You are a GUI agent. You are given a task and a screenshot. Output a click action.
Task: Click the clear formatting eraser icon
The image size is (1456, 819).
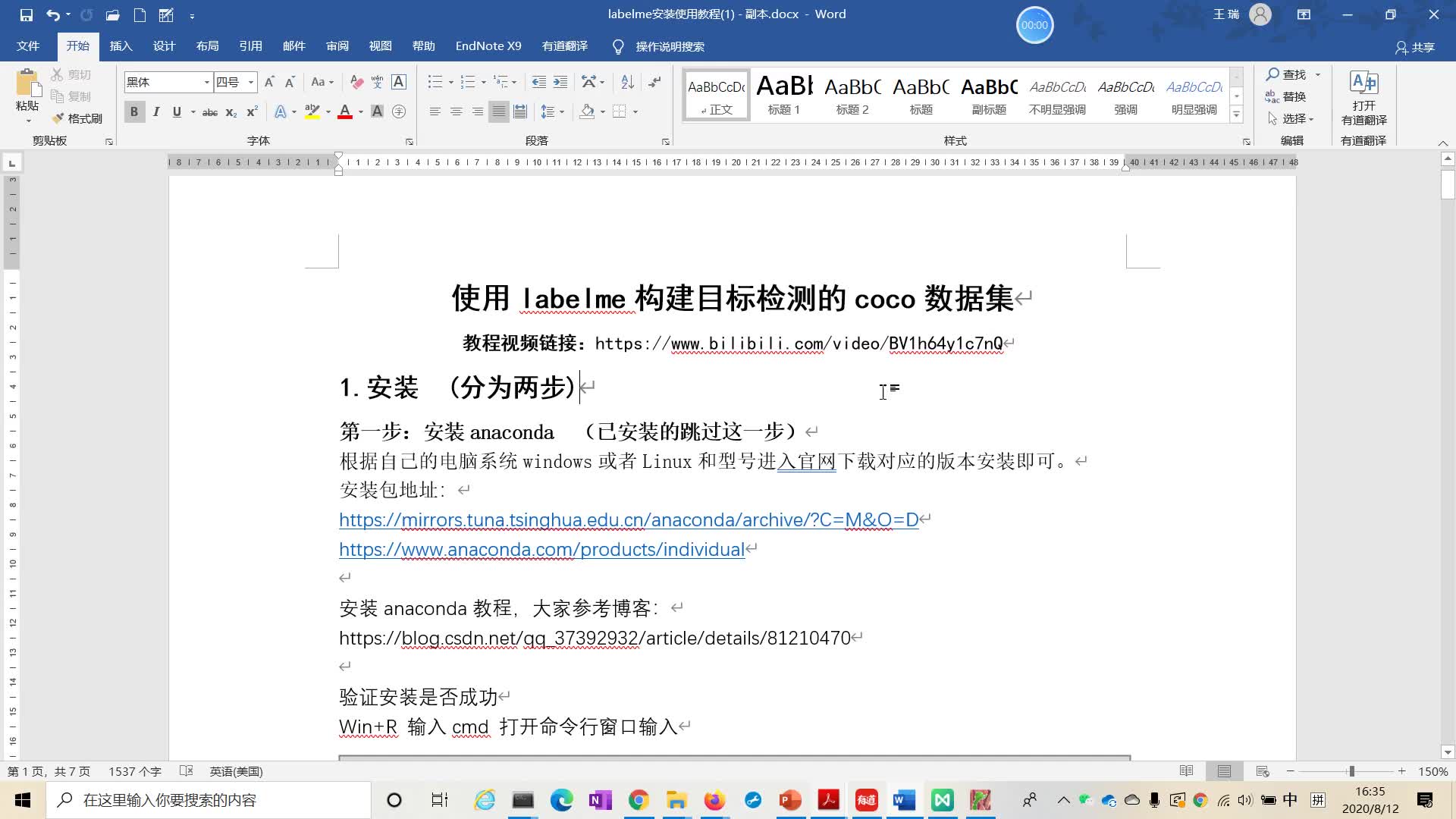tap(356, 82)
